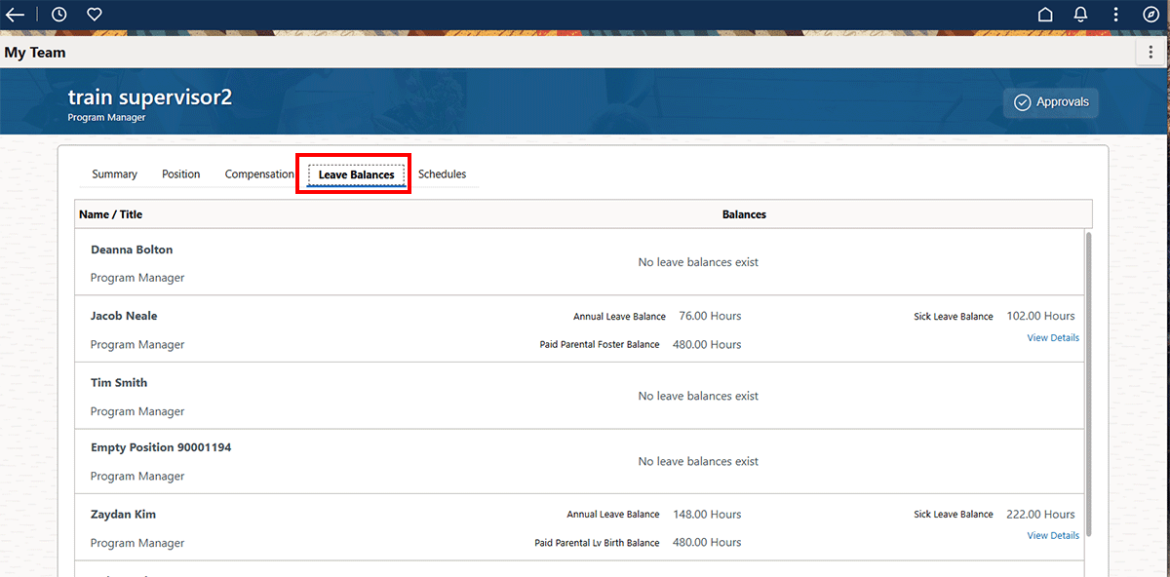
Task: Click the back arrow icon
Action: pos(15,15)
